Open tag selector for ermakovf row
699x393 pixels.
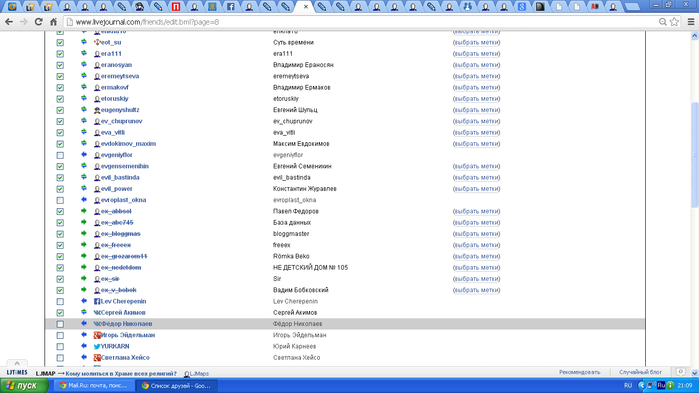point(476,87)
